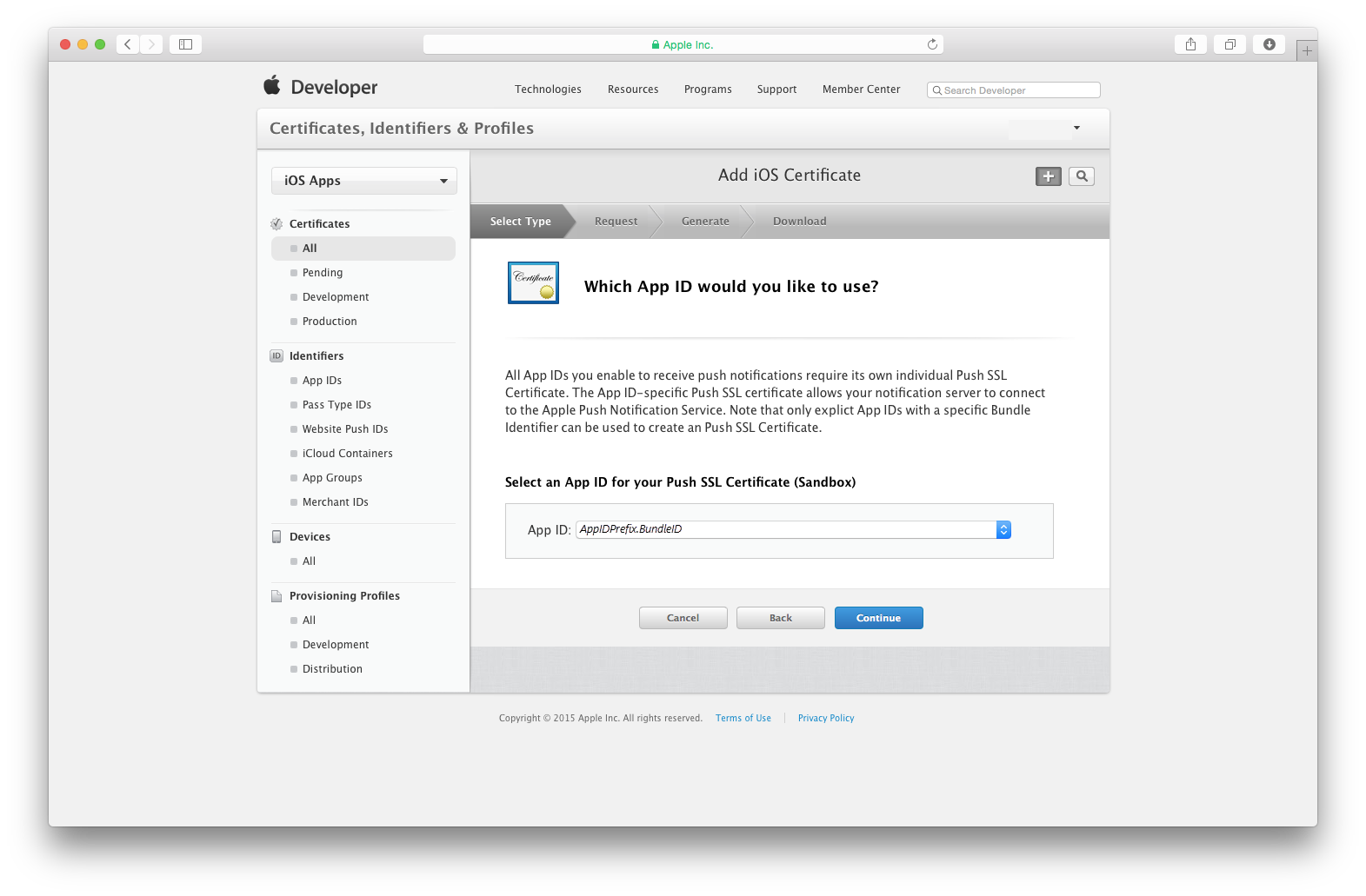
Task: Click the magnifier icon to search certificates
Action: (1082, 176)
